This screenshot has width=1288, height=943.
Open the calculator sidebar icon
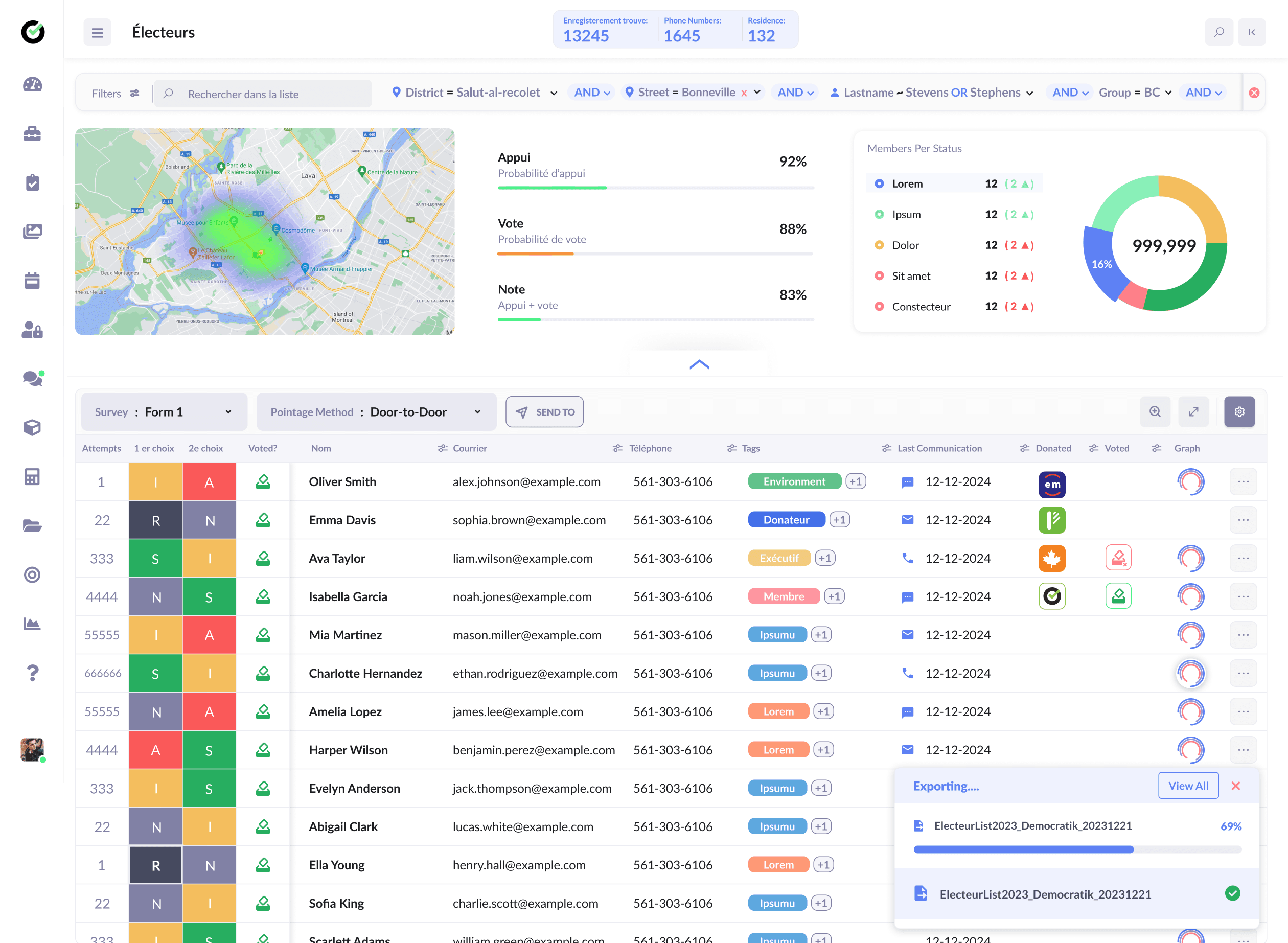(x=33, y=476)
